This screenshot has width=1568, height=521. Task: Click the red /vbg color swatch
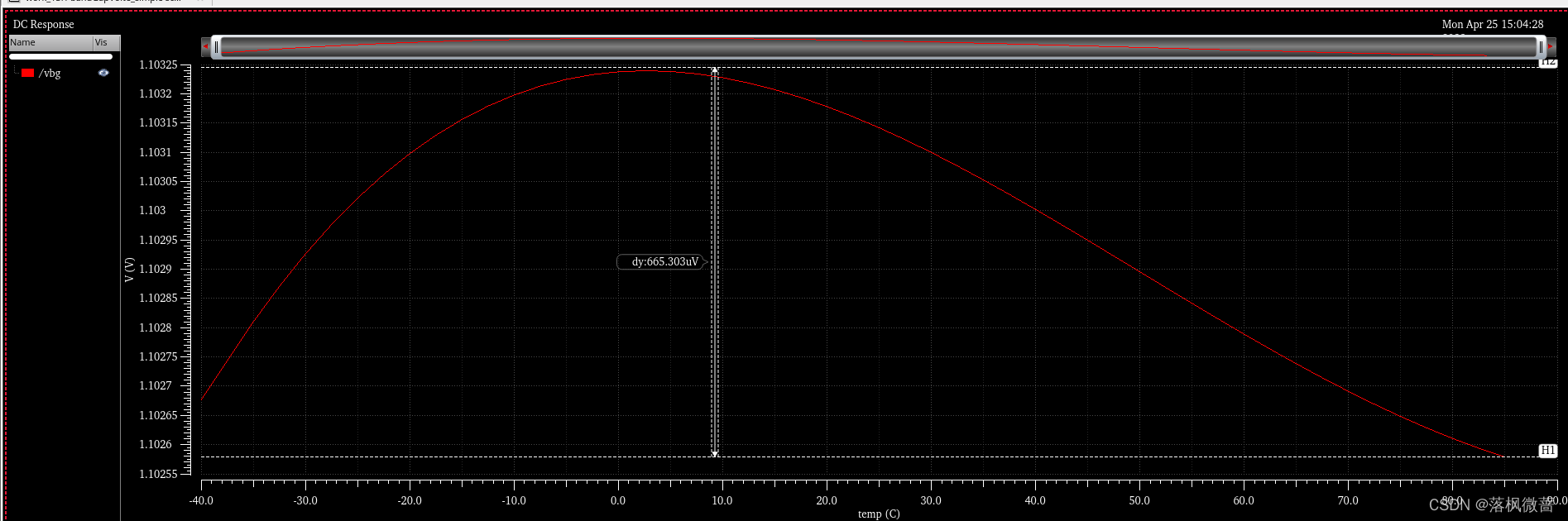coord(28,73)
